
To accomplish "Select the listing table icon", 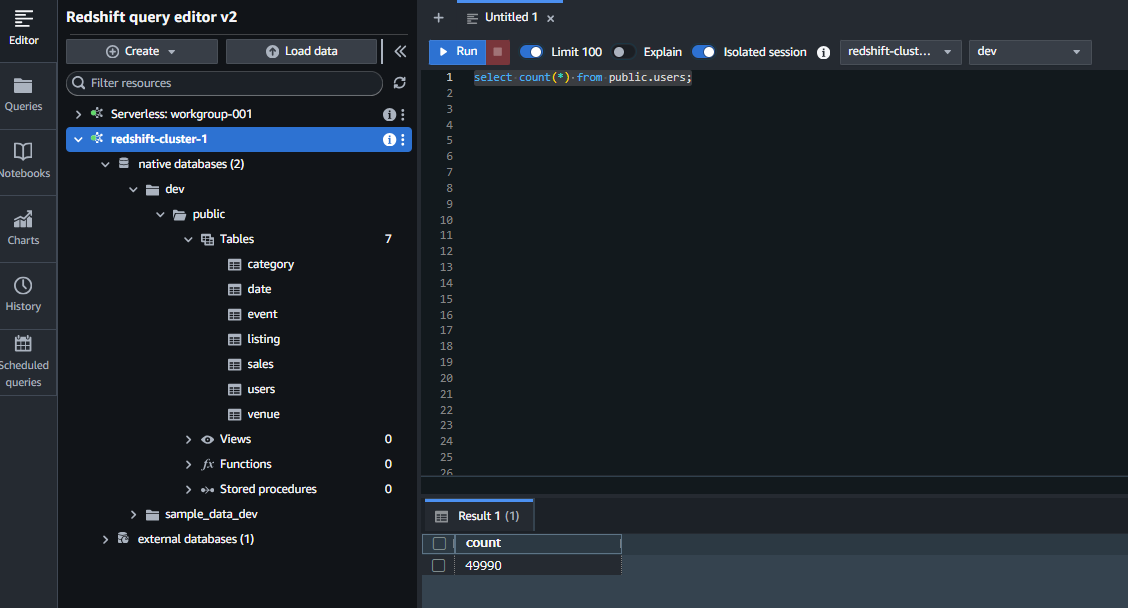I will (235, 340).
